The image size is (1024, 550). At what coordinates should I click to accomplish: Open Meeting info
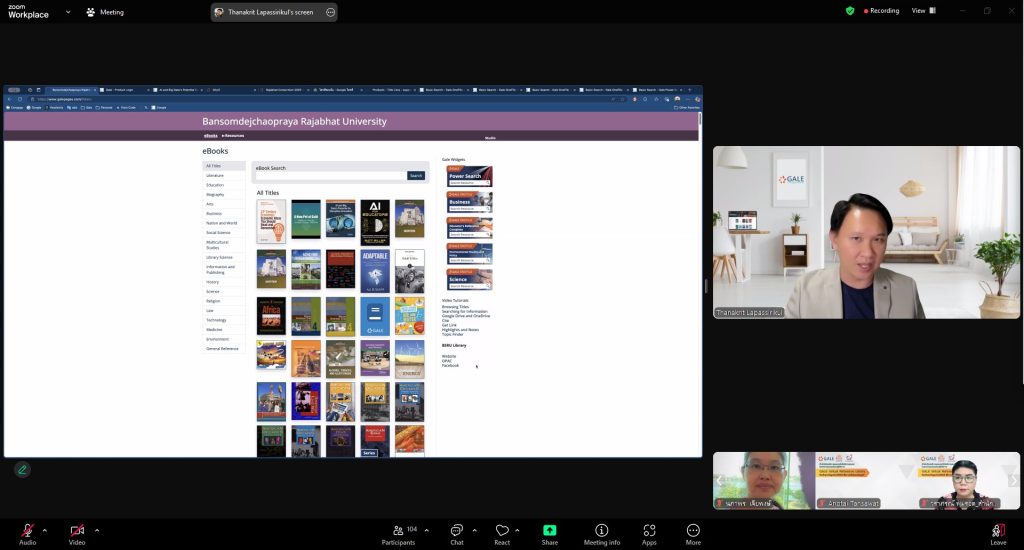click(x=601, y=534)
